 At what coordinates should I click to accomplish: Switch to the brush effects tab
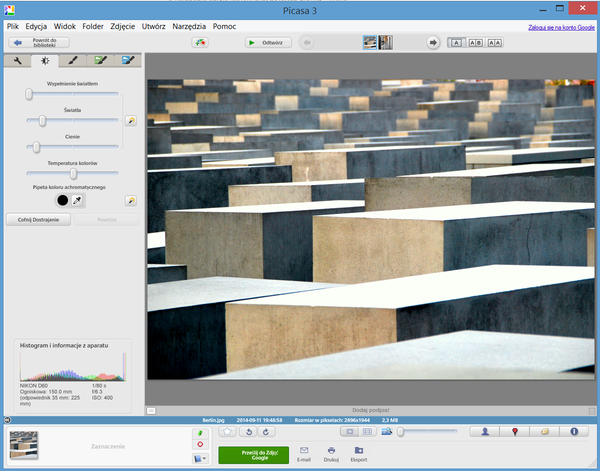[72, 61]
